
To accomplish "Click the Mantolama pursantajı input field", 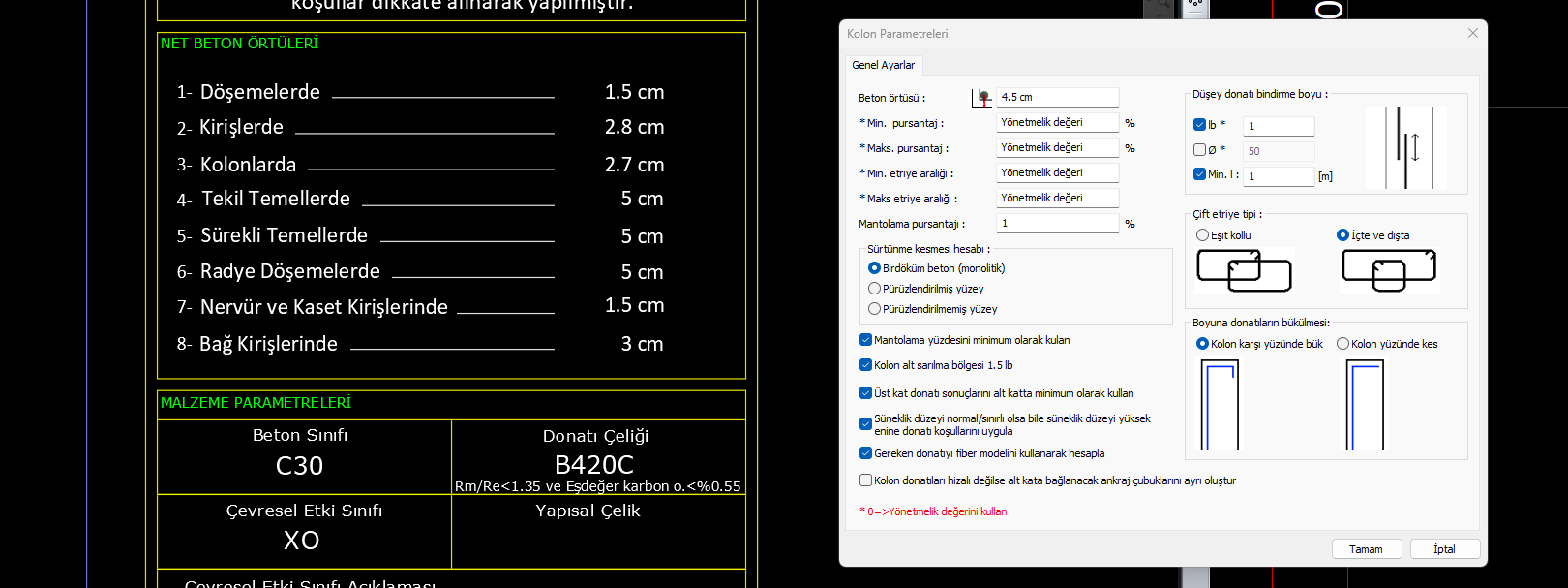I will tap(1057, 223).
